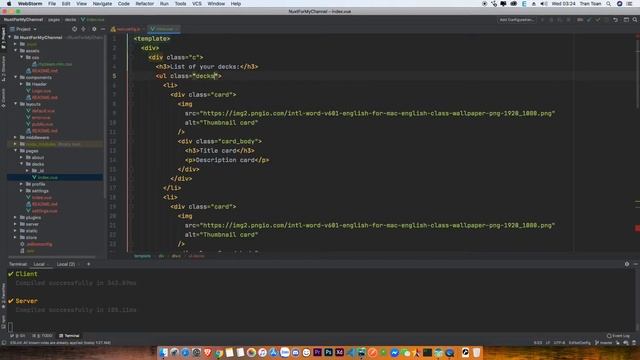Open terminal panel settings gear
Screen dimensions: 640x360
tap(627, 264)
